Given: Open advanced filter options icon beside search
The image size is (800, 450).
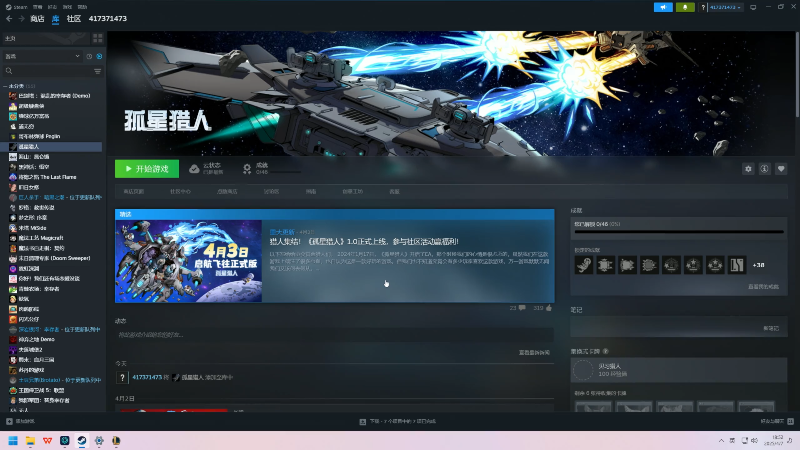Looking at the screenshot, I should (x=97, y=71).
